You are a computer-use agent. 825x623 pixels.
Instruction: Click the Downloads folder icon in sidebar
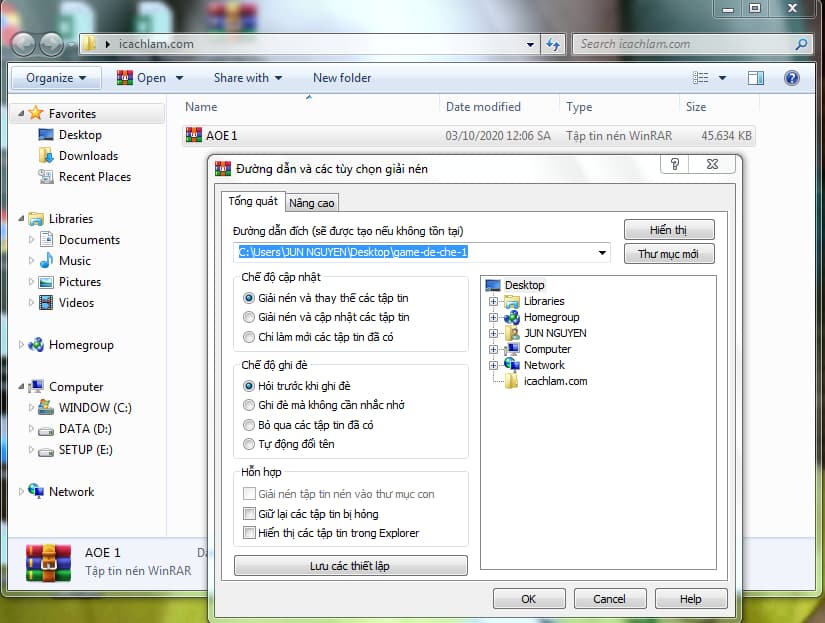46,156
